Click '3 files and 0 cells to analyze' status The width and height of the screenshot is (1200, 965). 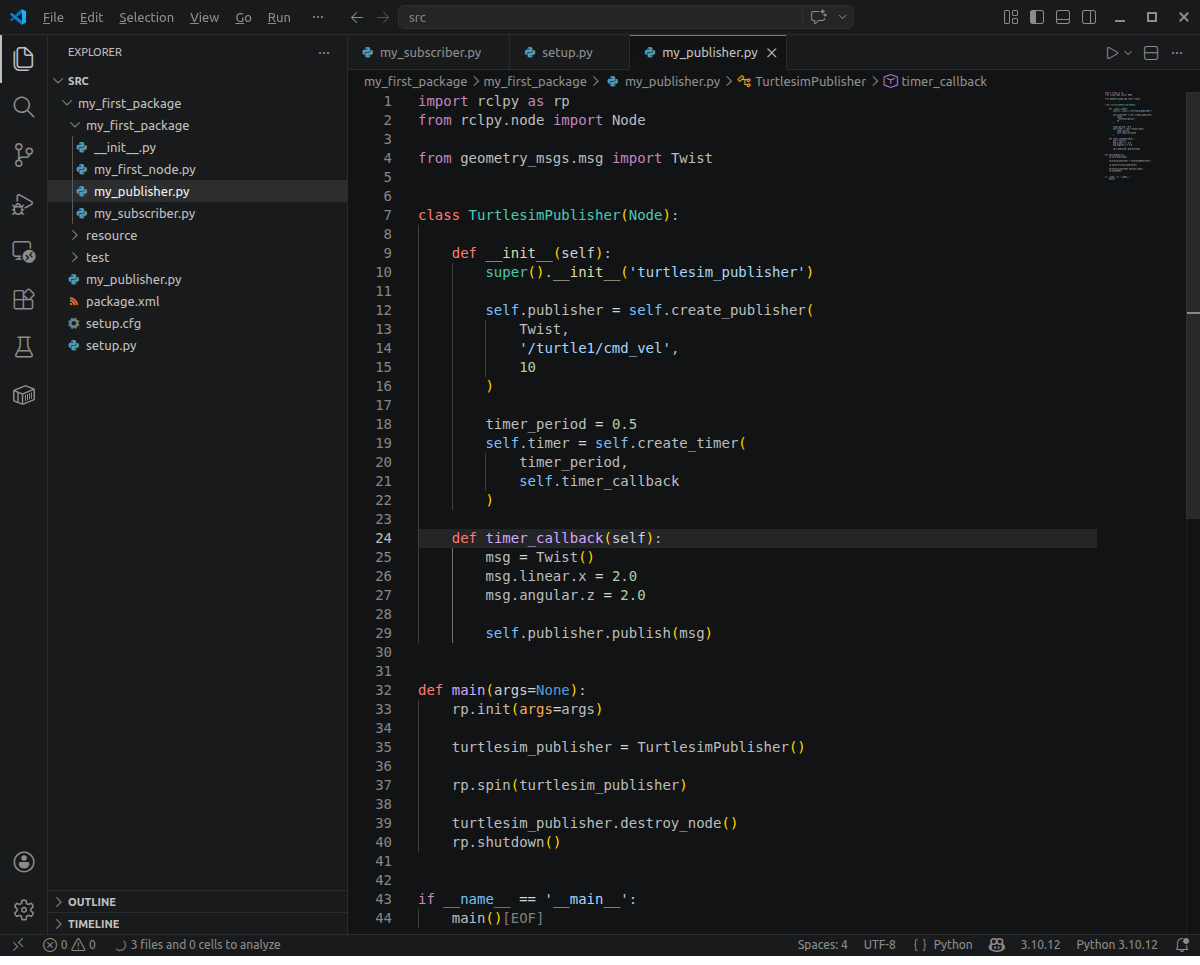coord(197,944)
